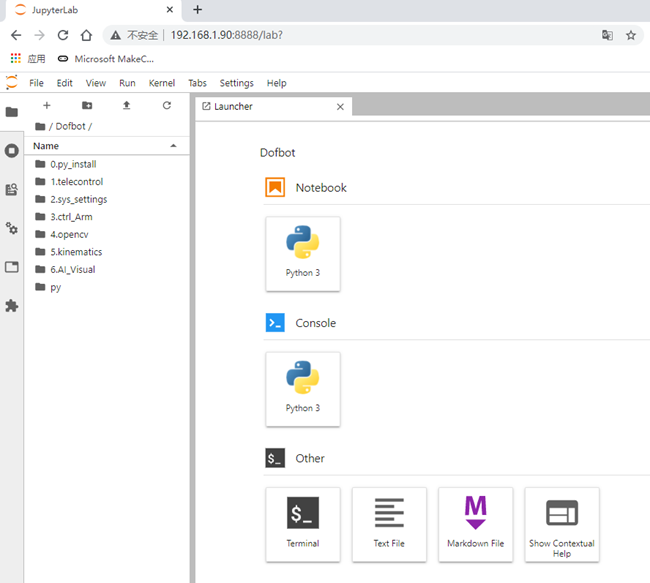Viewport: 650px width, 583px height.
Task: Launch a Python 3 Console
Action: point(302,388)
